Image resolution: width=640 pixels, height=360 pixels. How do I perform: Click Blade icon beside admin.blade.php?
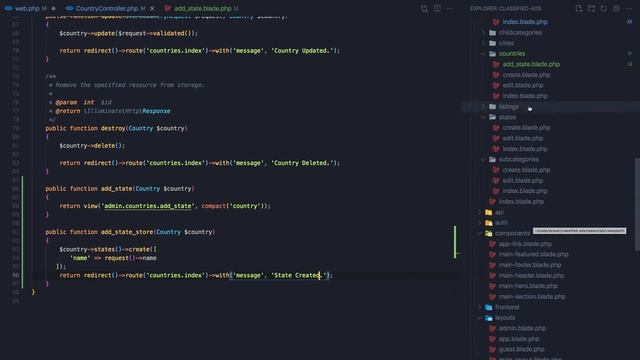click(x=492, y=329)
